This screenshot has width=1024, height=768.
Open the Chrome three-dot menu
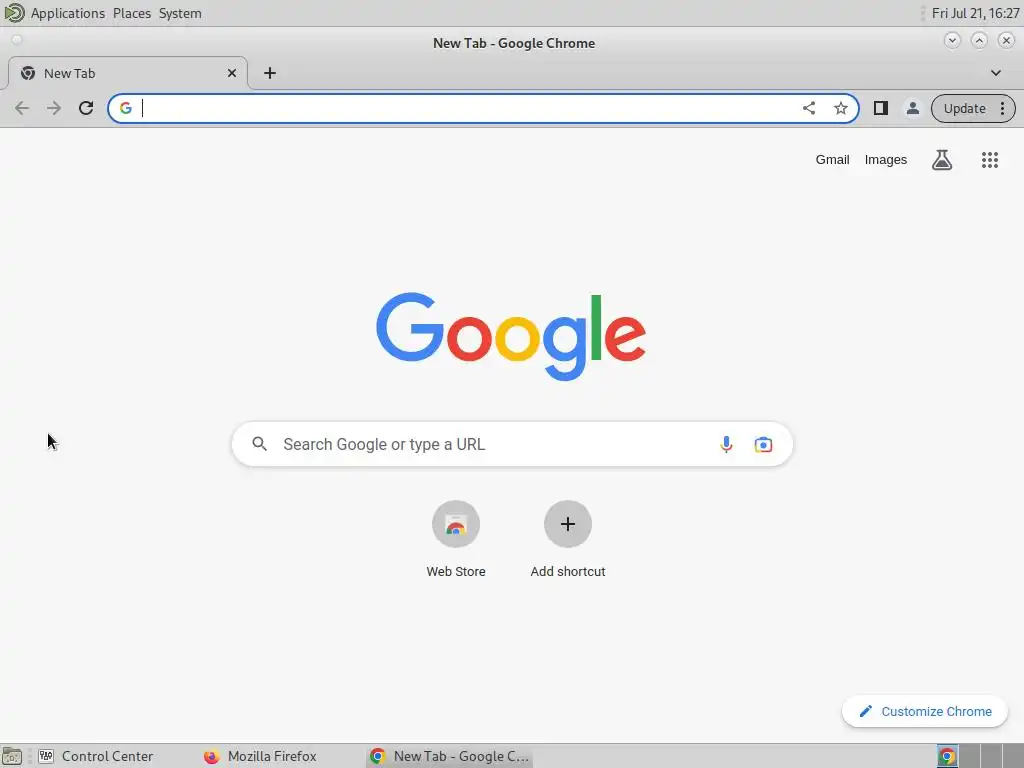[1002, 108]
